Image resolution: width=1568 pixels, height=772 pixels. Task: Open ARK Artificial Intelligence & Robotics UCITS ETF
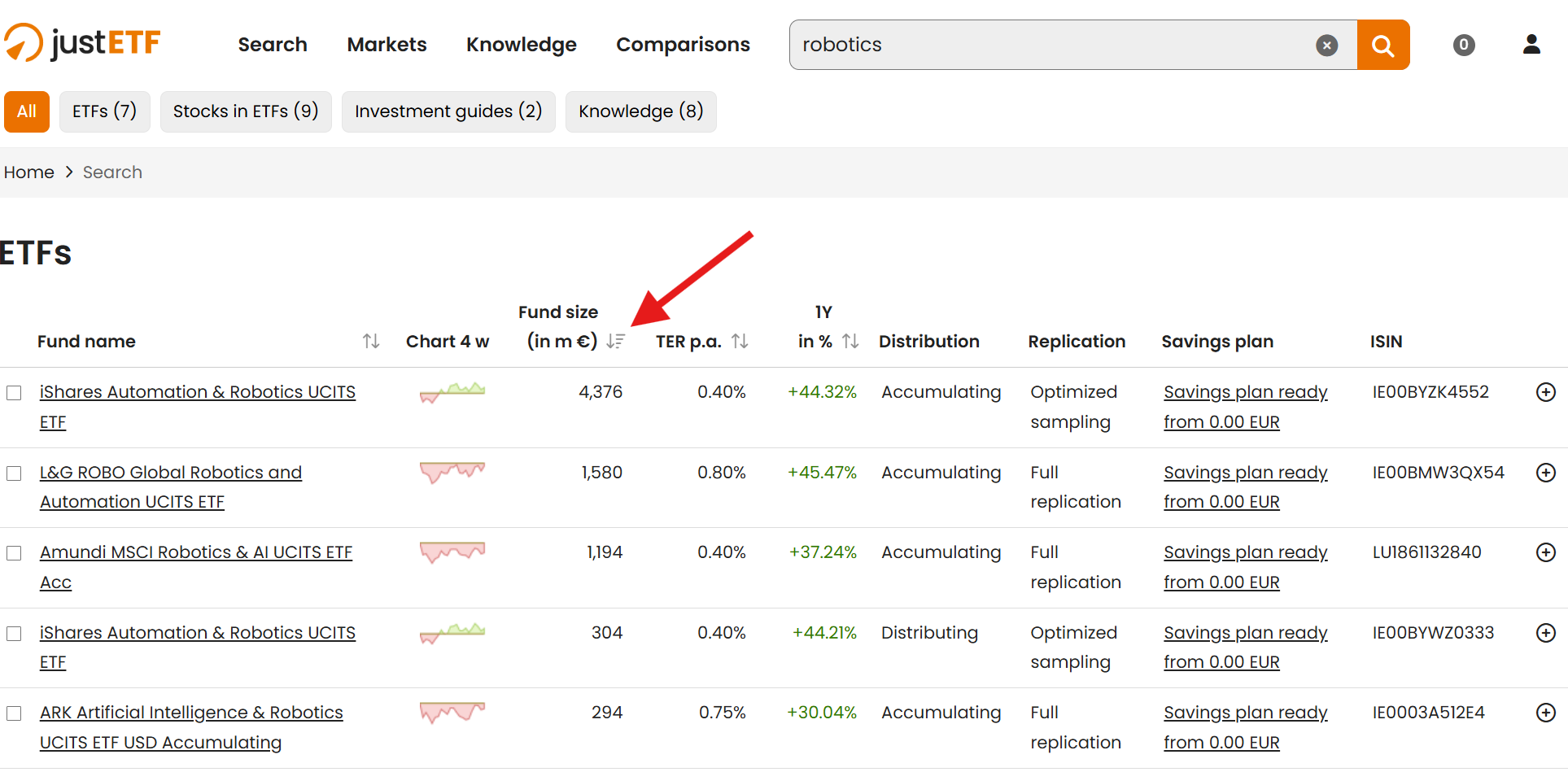point(191,727)
